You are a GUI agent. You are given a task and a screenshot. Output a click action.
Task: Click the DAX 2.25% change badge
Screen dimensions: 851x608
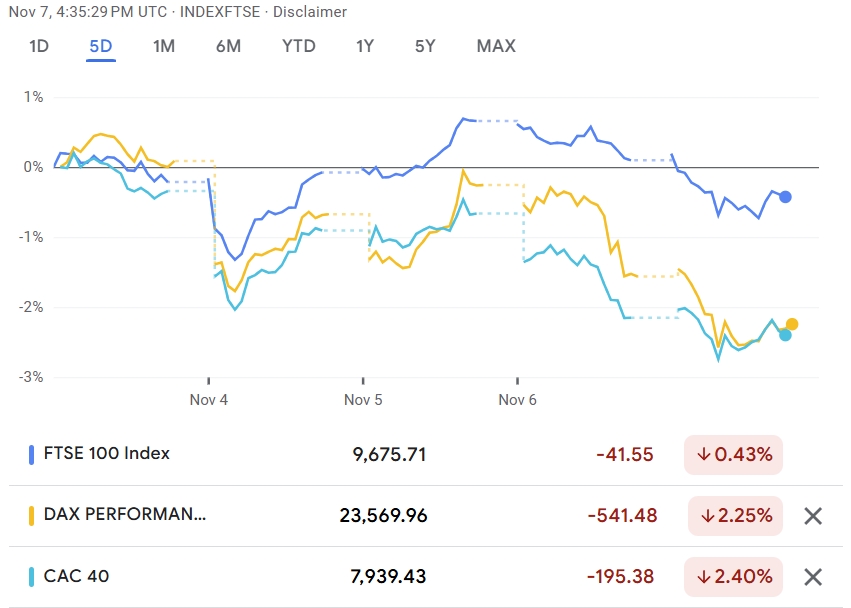coord(736,516)
